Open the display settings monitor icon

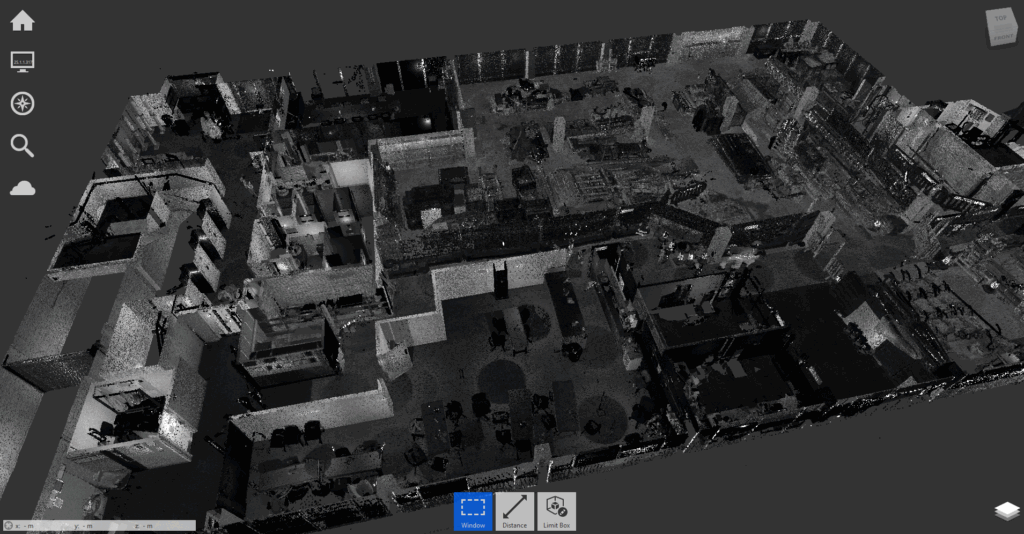tap(22, 62)
